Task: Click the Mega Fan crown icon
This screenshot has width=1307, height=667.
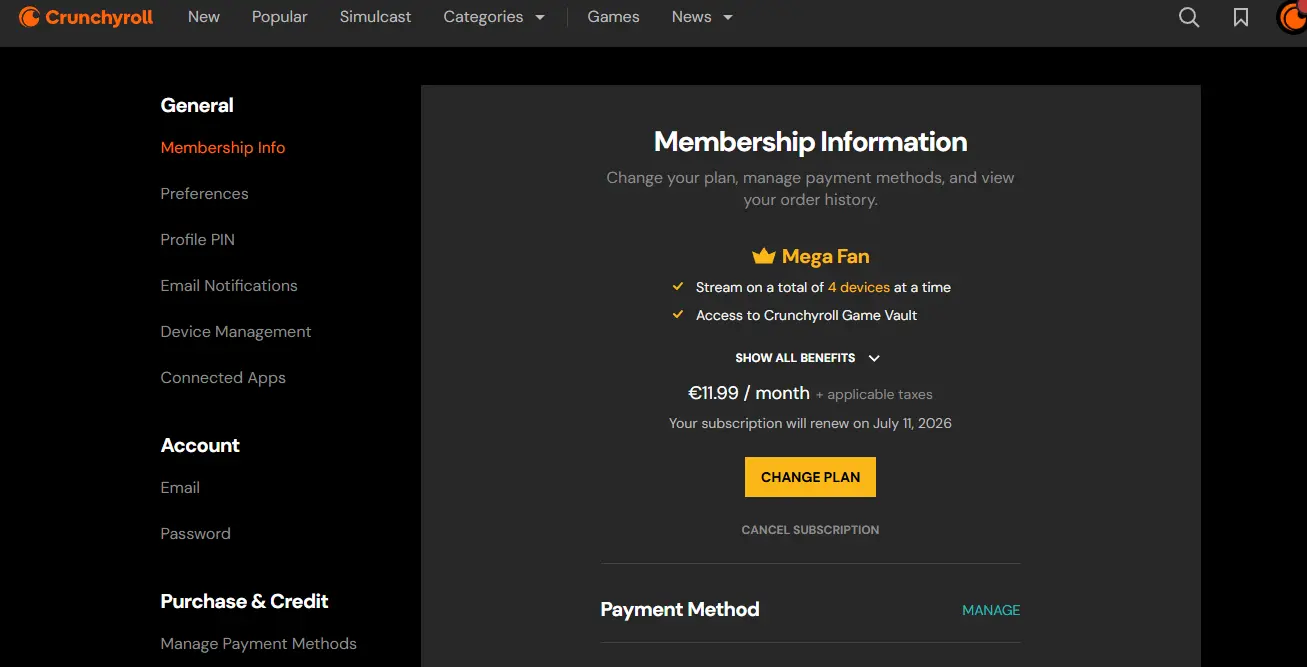Action: (x=764, y=256)
